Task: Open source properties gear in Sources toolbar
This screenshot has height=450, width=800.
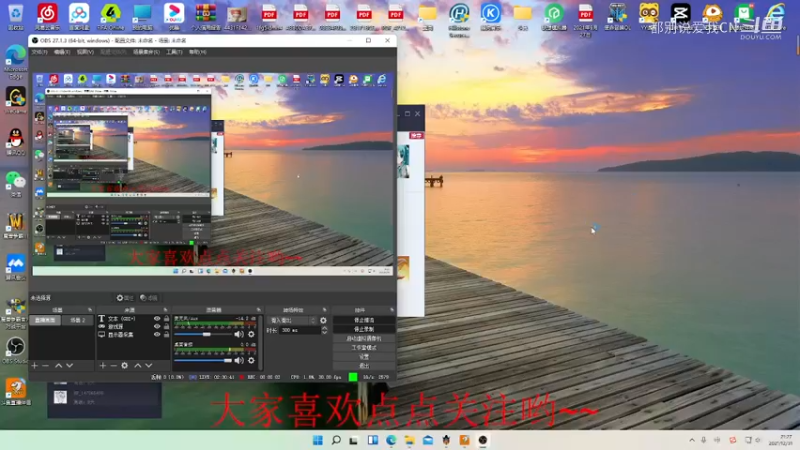Action: 124,366
